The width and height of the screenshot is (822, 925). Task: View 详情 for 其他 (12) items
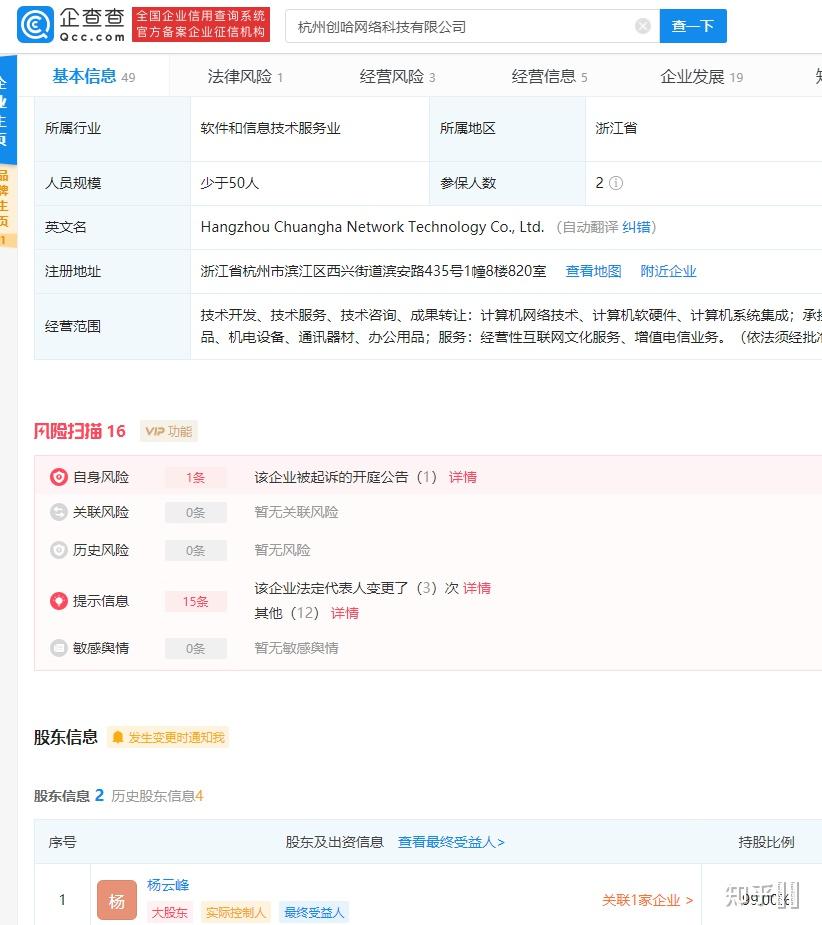pos(345,613)
